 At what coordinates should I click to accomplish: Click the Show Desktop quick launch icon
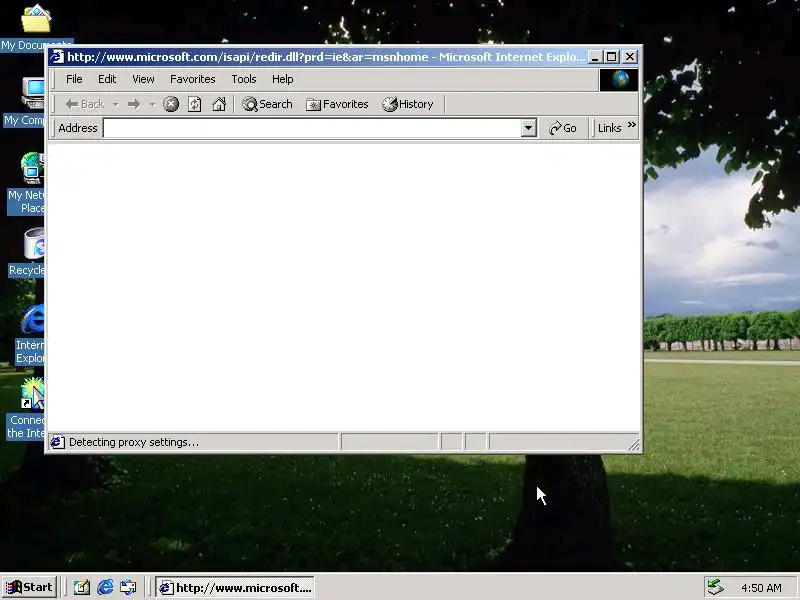click(82, 588)
